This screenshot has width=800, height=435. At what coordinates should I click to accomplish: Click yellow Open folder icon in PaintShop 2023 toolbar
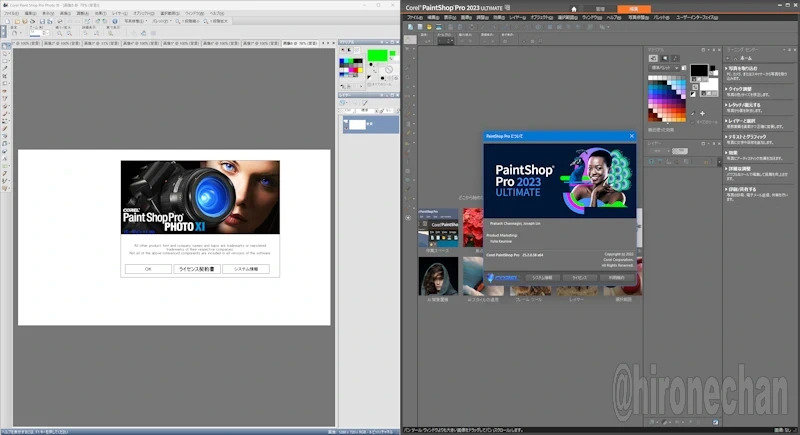(429, 27)
